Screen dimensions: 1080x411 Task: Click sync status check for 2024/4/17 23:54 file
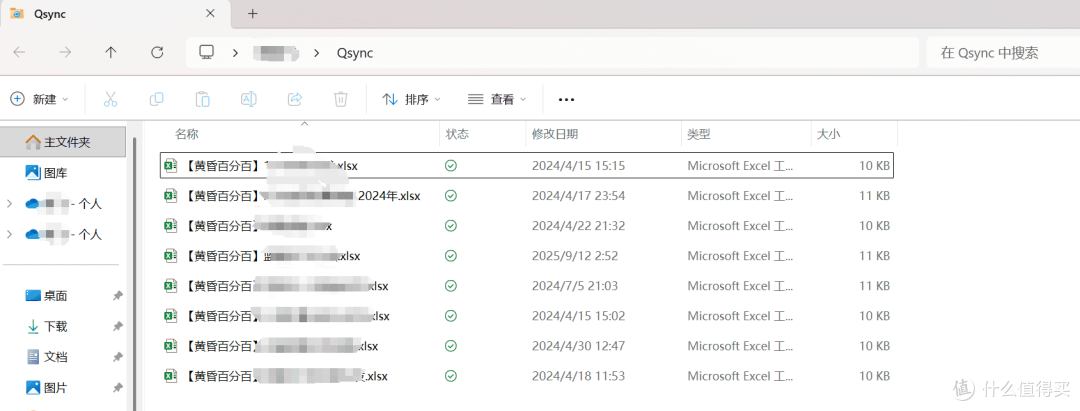tap(451, 196)
